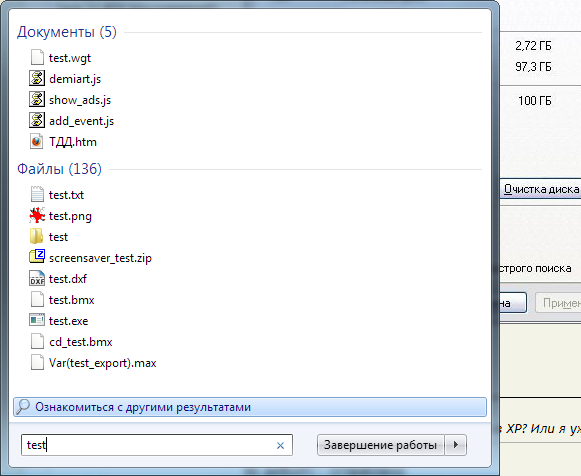Image resolution: width=581 pixels, height=476 pixels.
Task: Clear the search box with X
Action: click(x=280, y=445)
